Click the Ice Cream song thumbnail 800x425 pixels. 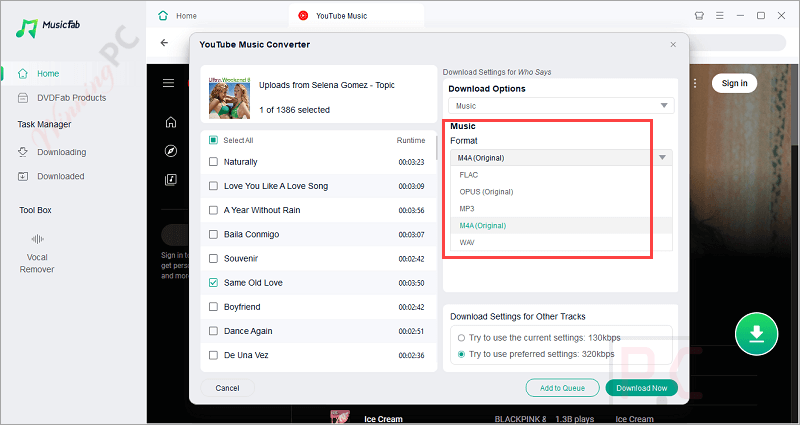pos(340,417)
